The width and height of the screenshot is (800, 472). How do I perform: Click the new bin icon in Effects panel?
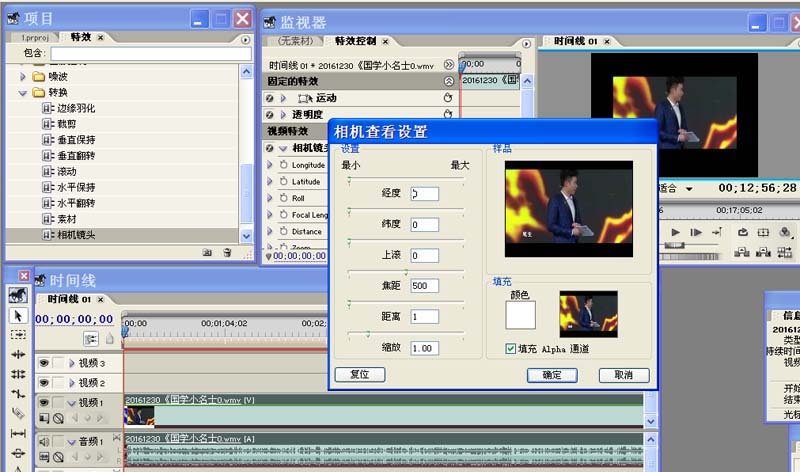(207, 253)
